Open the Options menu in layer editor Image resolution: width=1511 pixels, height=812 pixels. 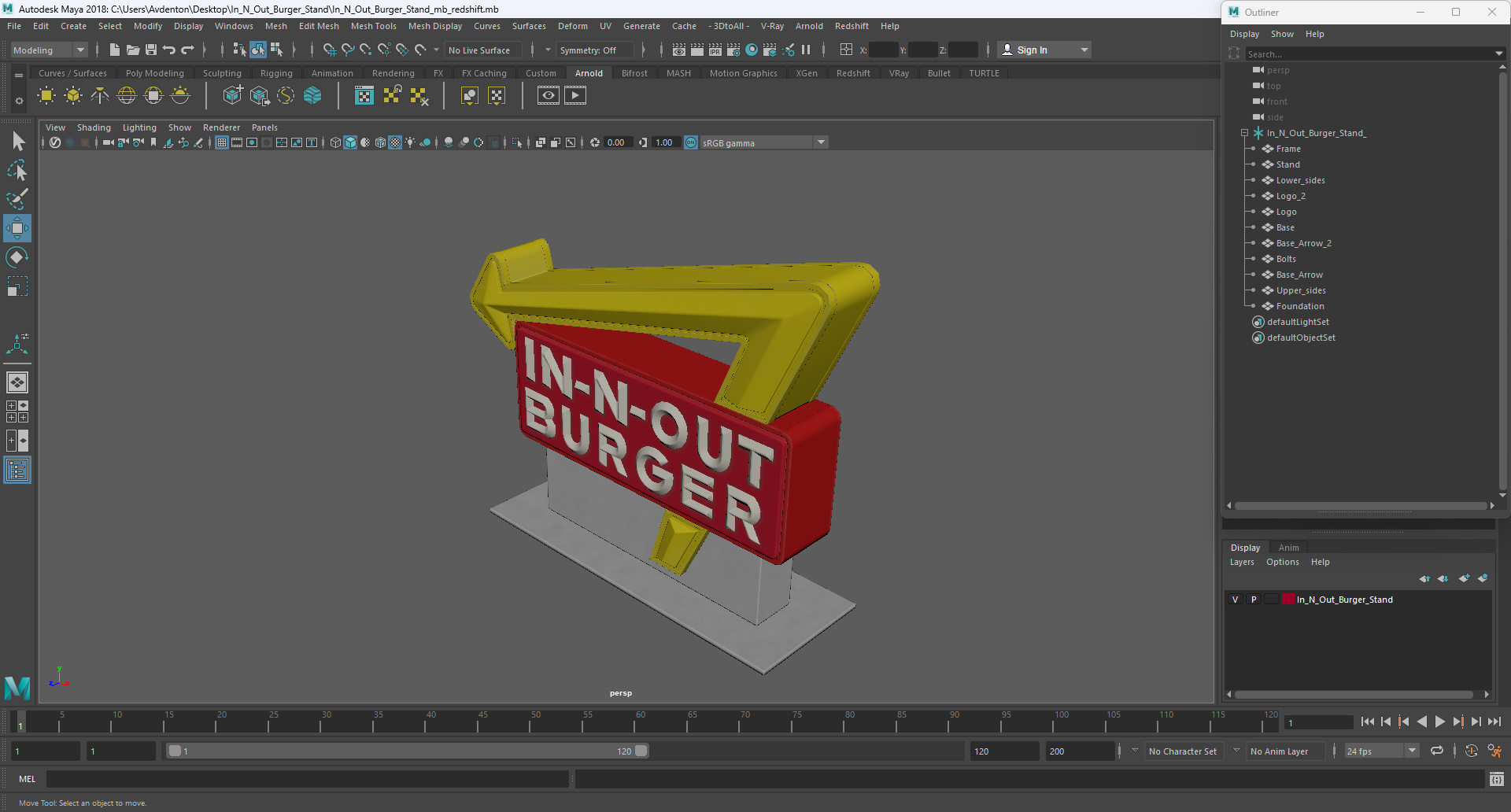[1282, 562]
